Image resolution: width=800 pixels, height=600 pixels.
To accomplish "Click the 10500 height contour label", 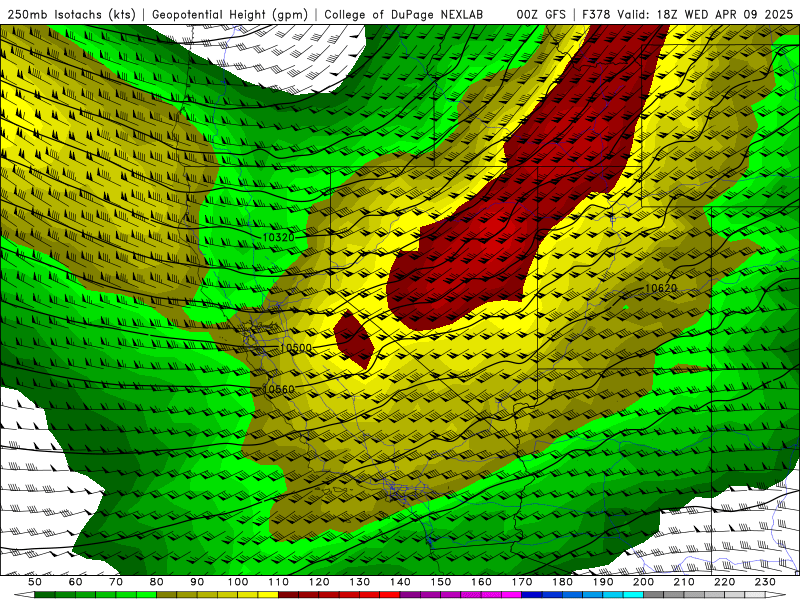I will point(295,348).
